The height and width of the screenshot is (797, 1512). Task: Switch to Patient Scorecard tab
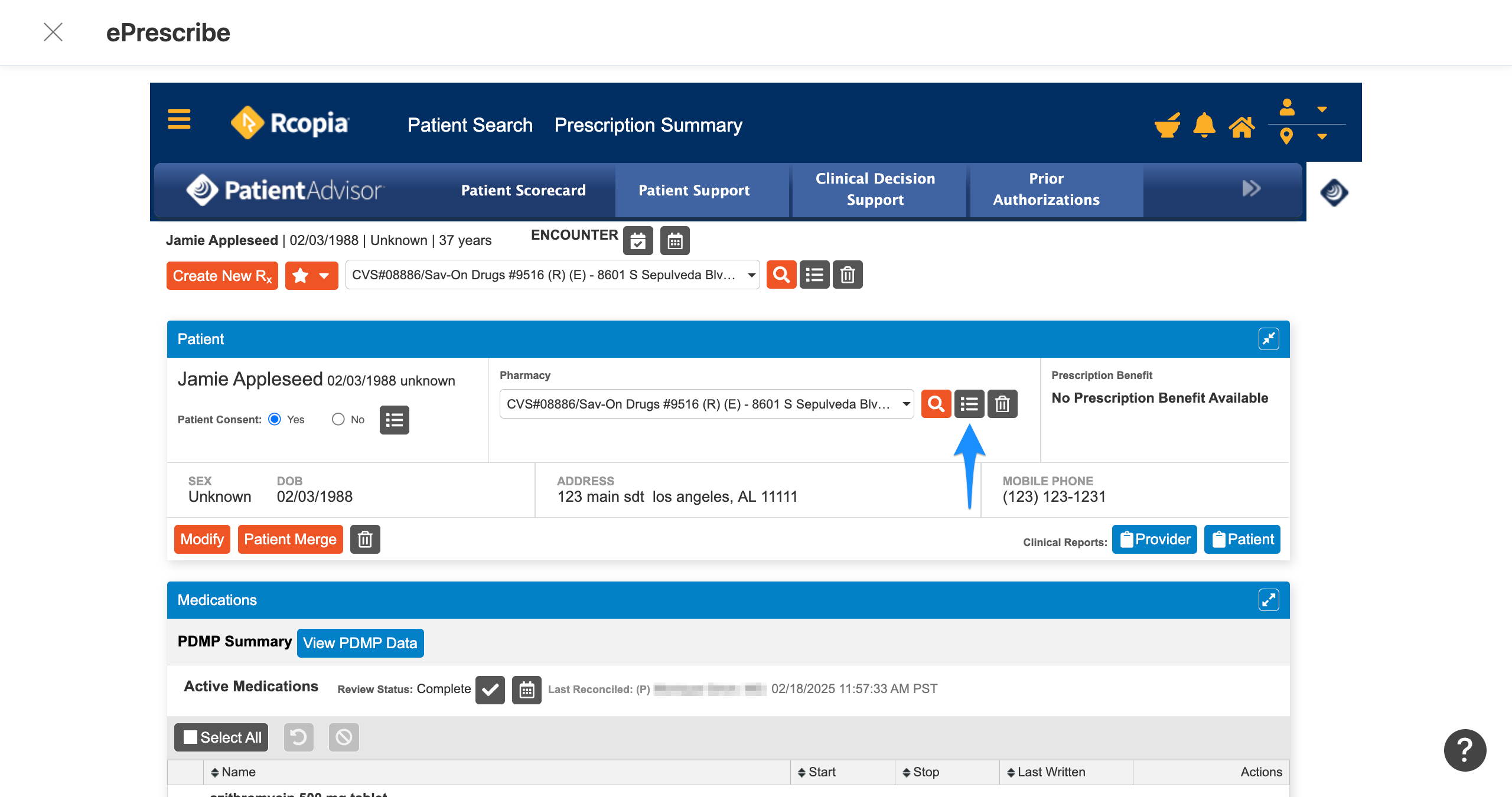[x=523, y=190]
